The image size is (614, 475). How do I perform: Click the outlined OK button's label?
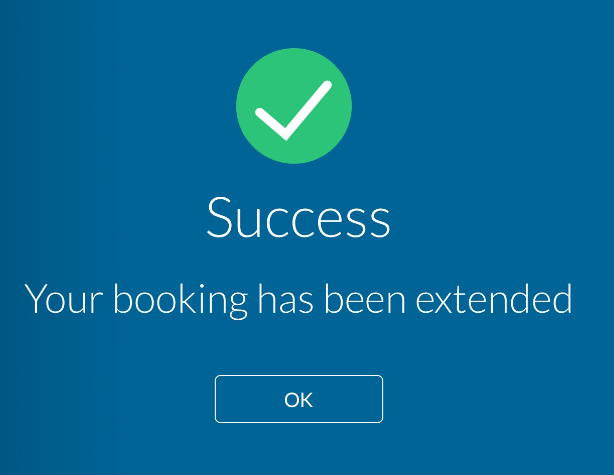coord(299,400)
